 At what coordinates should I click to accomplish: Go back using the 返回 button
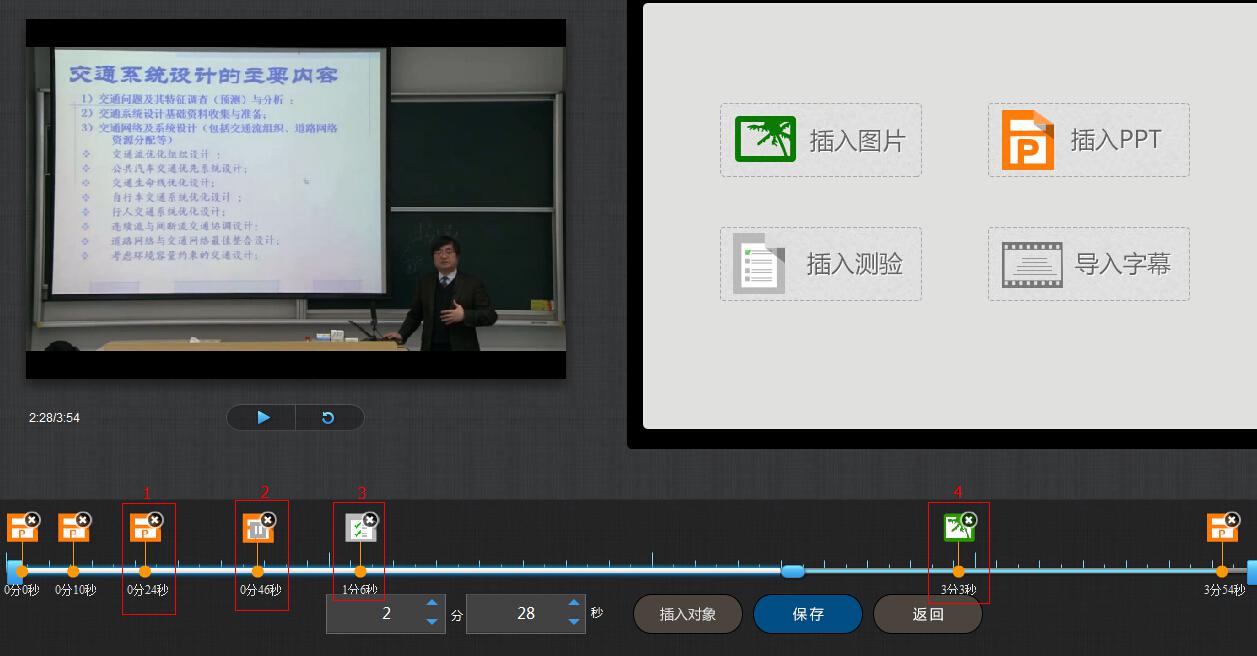[928, 614]
